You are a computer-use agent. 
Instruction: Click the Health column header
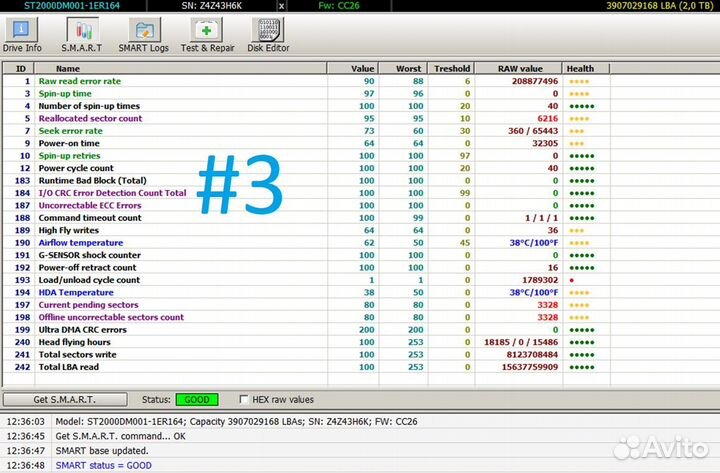point(580,69)
